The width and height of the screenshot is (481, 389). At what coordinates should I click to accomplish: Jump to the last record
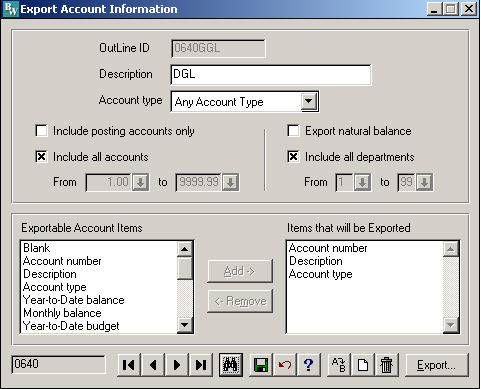(201, 365)
